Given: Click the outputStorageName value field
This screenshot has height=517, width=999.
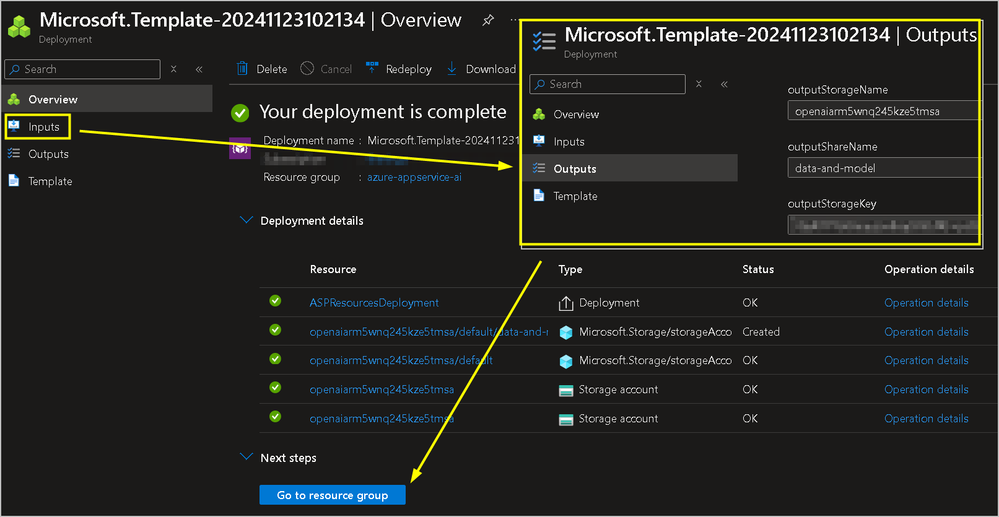Looking at the screenshot, I should [883, 111].
